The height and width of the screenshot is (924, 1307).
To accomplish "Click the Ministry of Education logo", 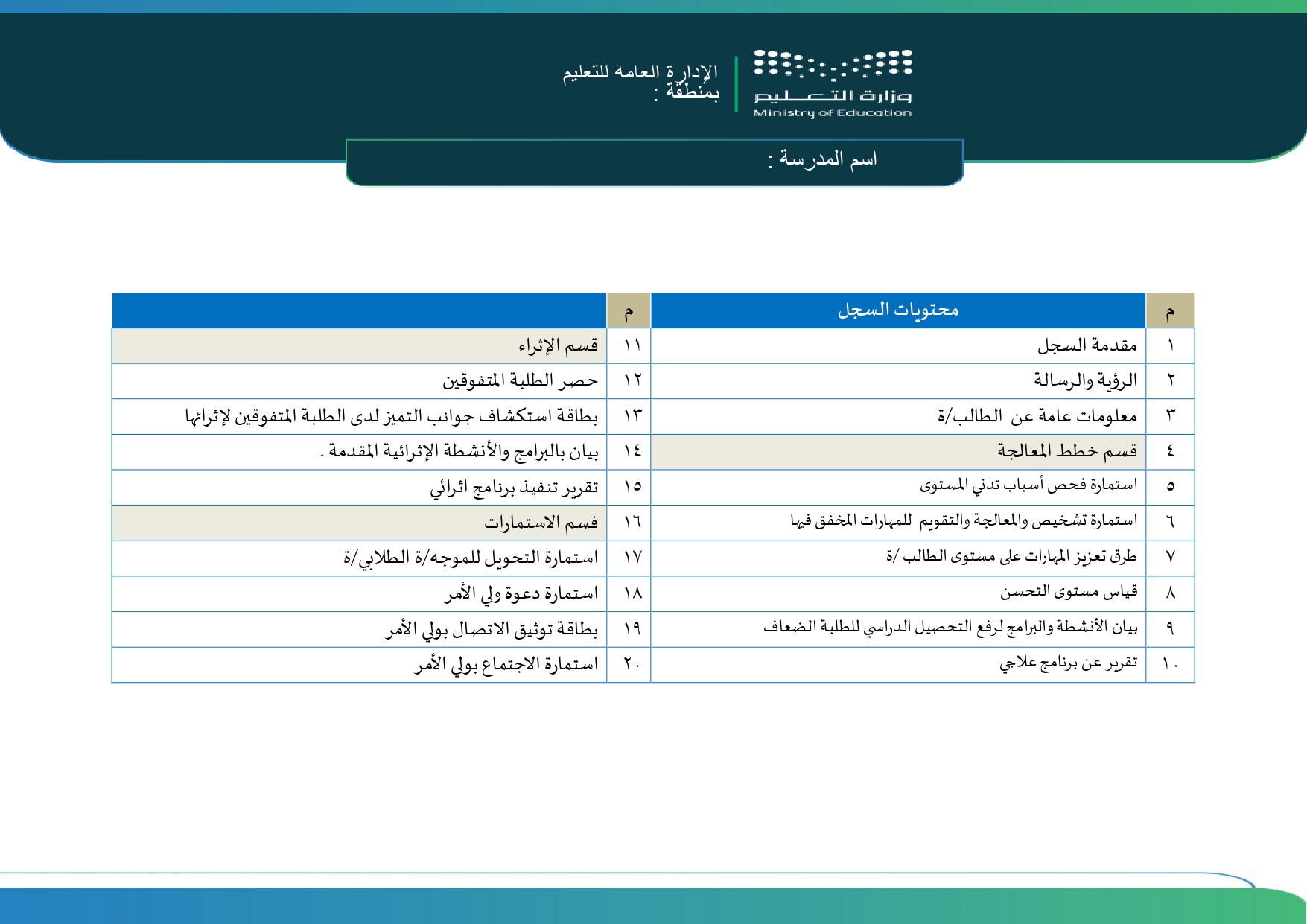I will (x=833, y=83).
